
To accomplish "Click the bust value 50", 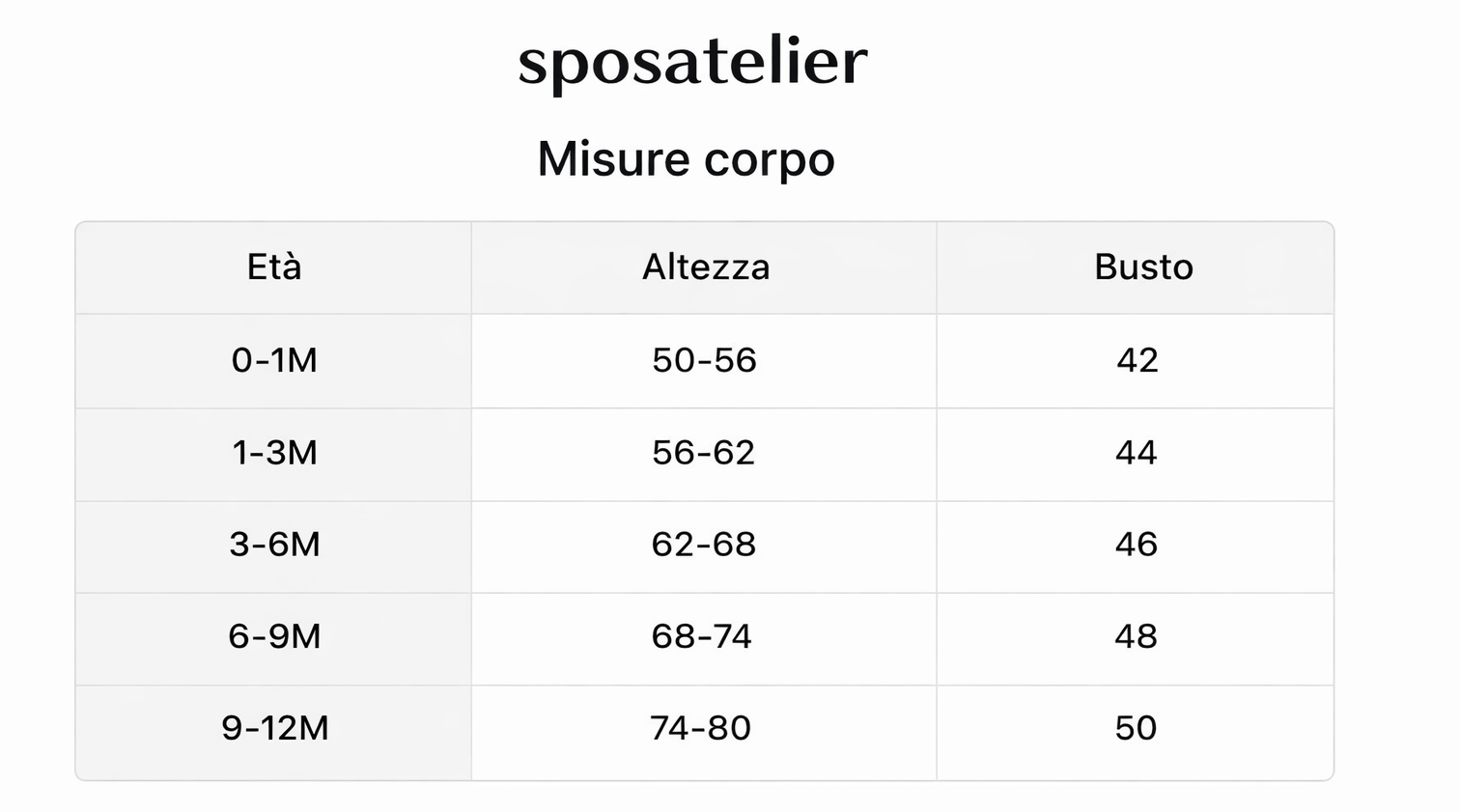I will click(x=1136, y=728).
